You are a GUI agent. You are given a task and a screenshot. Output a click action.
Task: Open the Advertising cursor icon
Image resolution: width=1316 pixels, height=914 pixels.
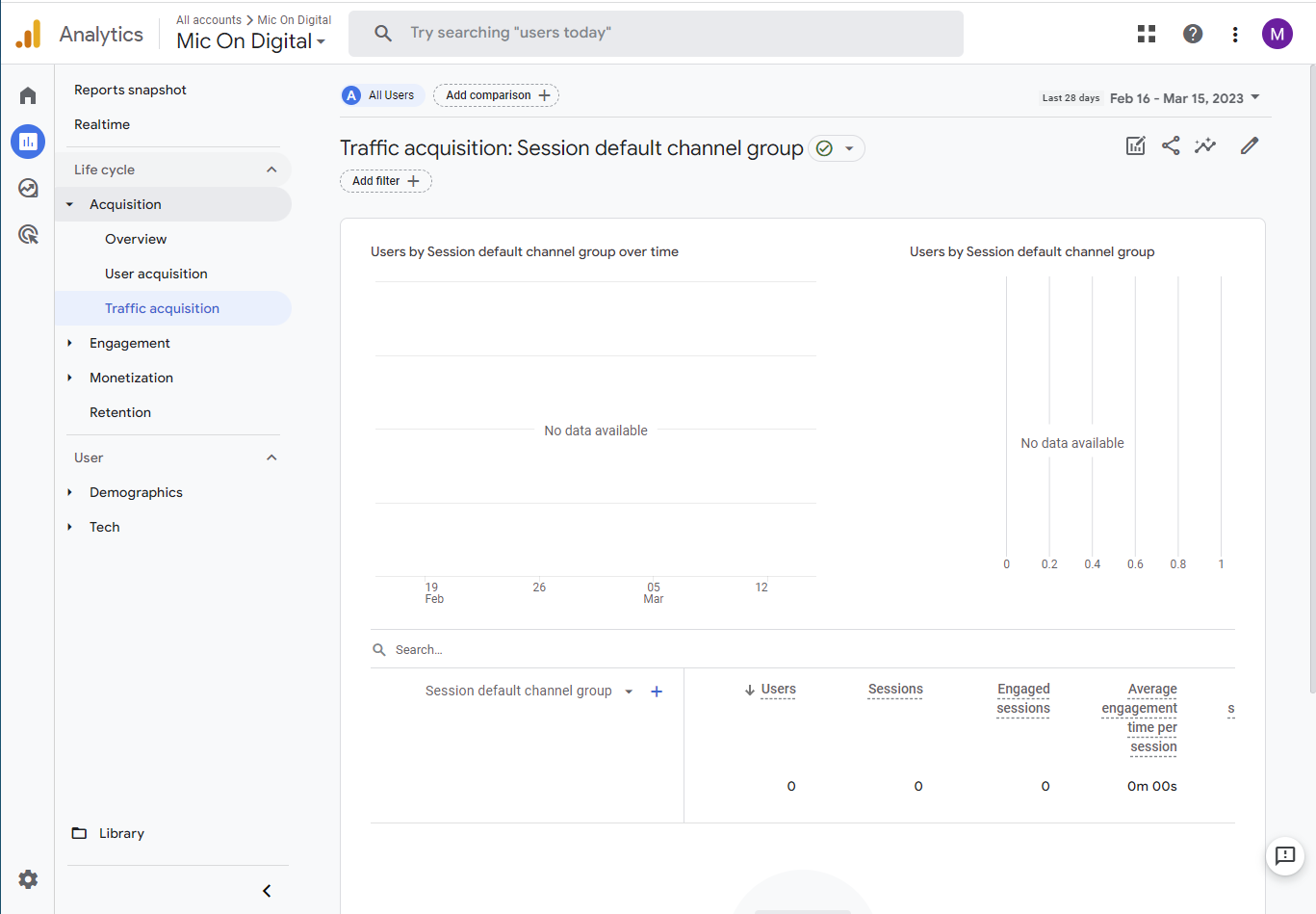28,234
